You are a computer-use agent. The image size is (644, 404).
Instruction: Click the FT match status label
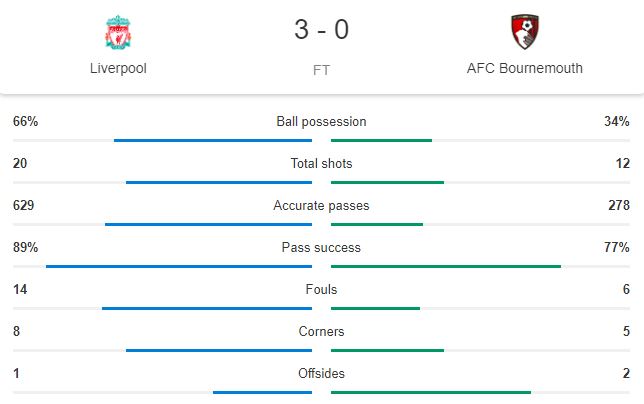click(321, 70)
